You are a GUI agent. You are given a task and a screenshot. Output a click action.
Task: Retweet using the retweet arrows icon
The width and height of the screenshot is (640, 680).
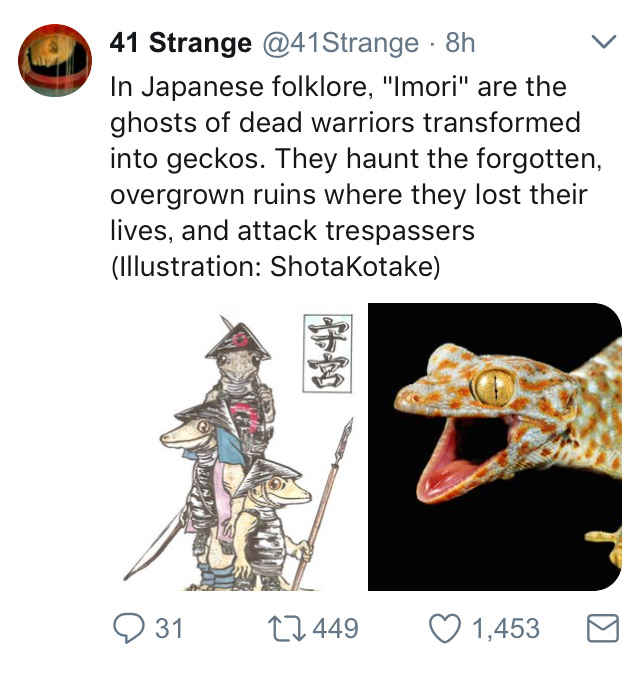(287, 628)
